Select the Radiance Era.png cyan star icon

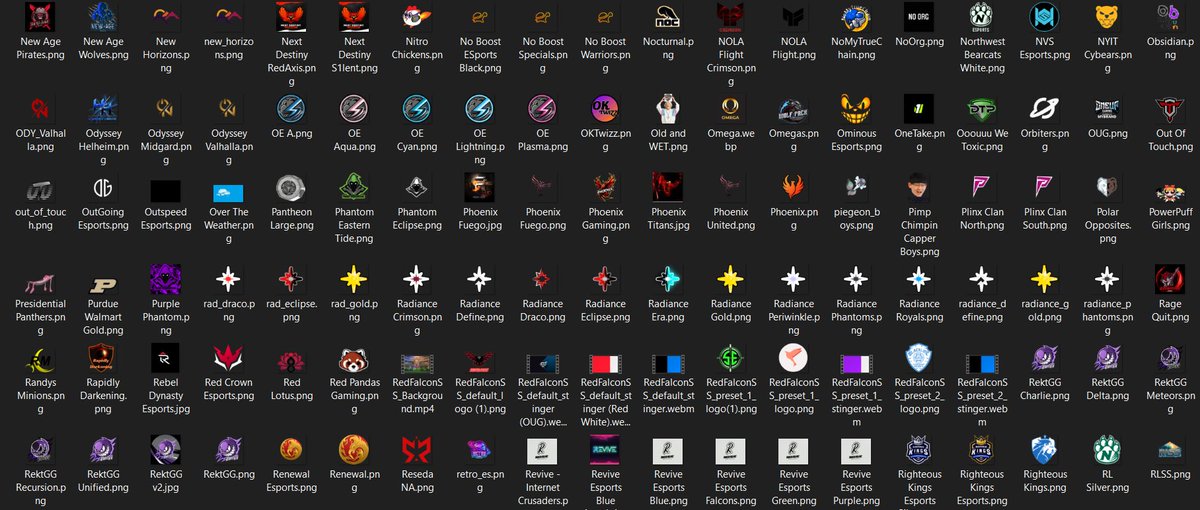pos(668,279)
